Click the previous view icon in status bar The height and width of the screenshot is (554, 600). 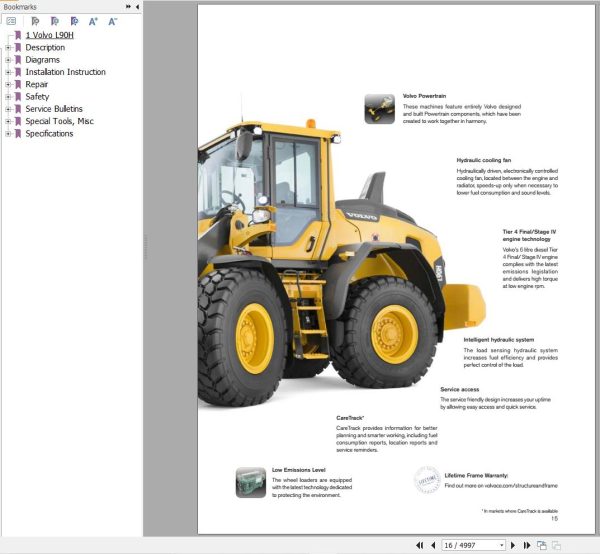pos(541,545)
